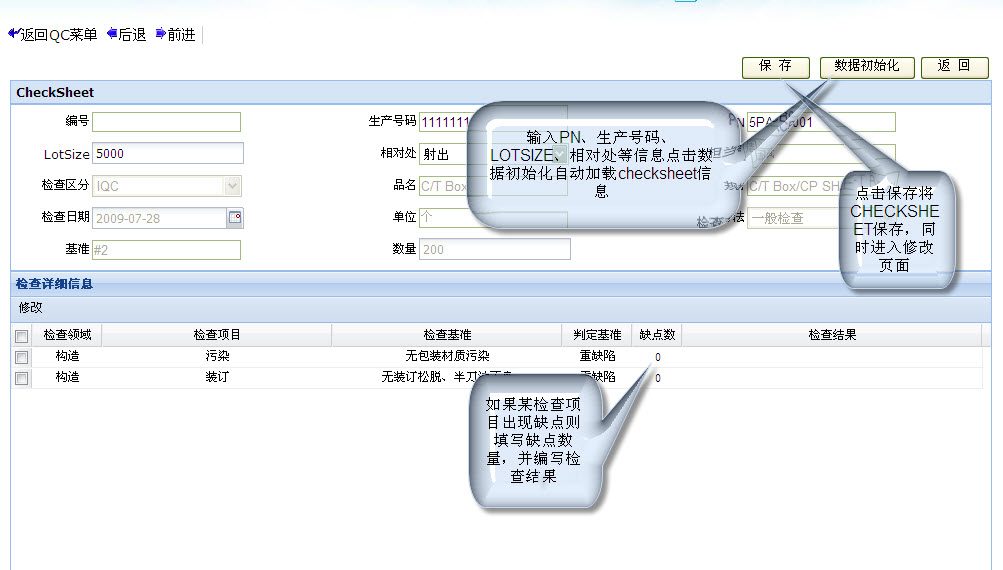Click the CheckSheet panel title
The height and width of the screenshot is (570, 1003).
(x=55, y=92)
